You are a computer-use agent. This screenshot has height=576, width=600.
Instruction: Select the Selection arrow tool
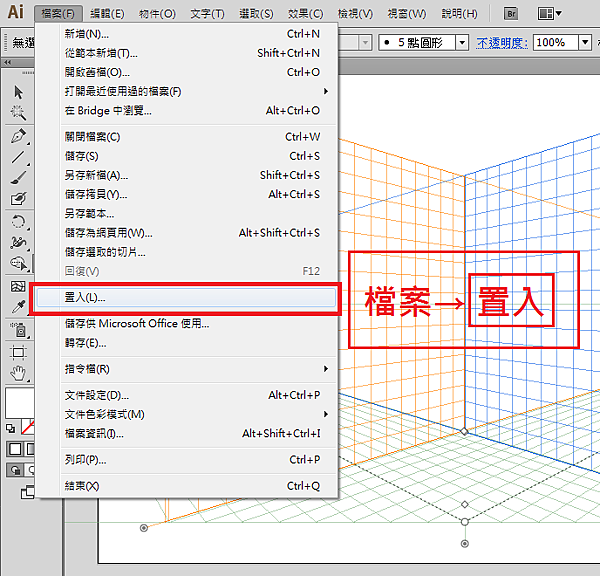pos(18,92)
